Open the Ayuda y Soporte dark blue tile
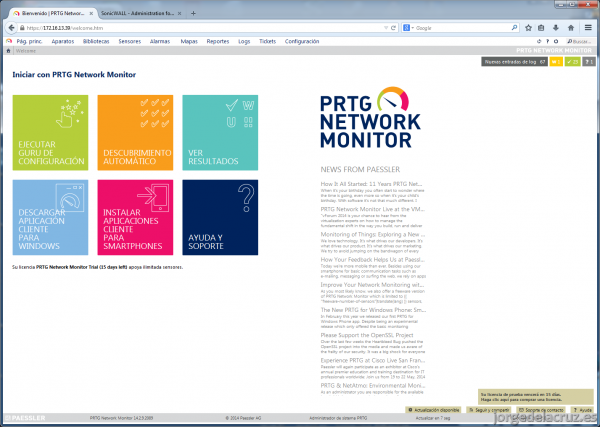The width and height of the screenshot is (600, 427). pos(220,217)
